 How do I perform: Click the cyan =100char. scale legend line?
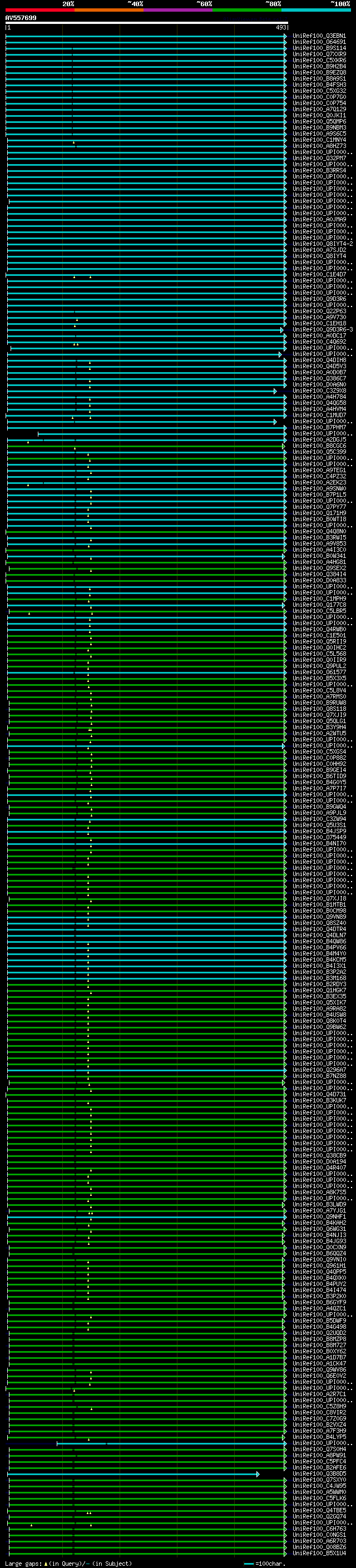[248, 1564]
